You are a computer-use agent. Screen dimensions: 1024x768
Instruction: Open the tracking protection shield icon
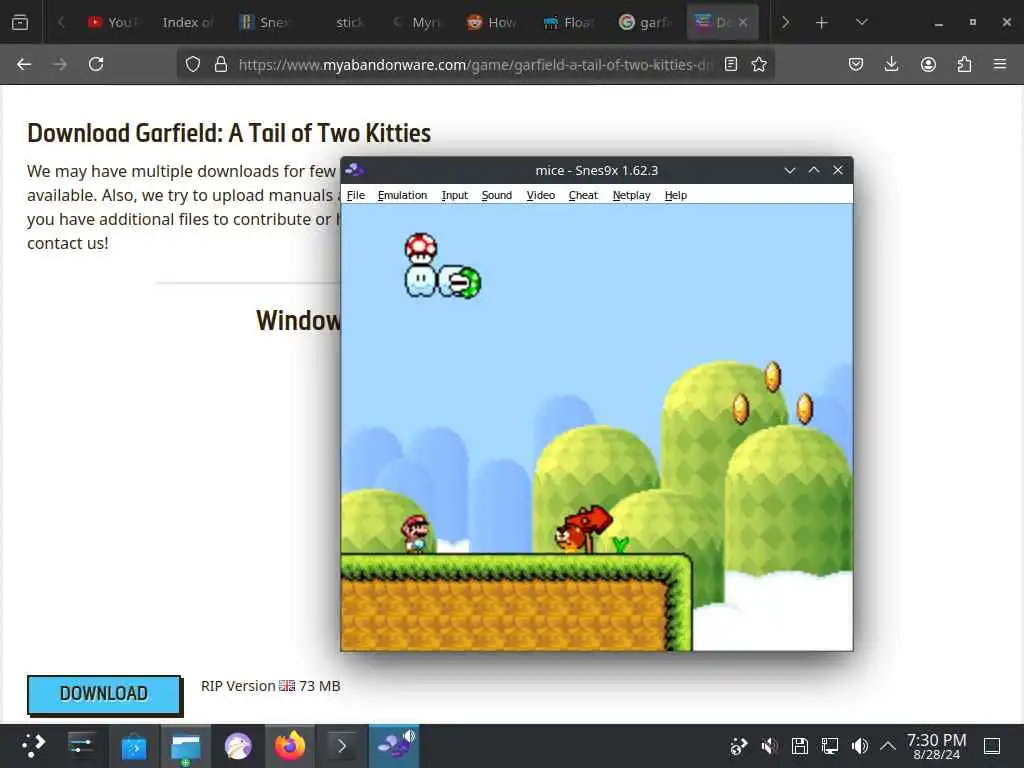point(193,64)
